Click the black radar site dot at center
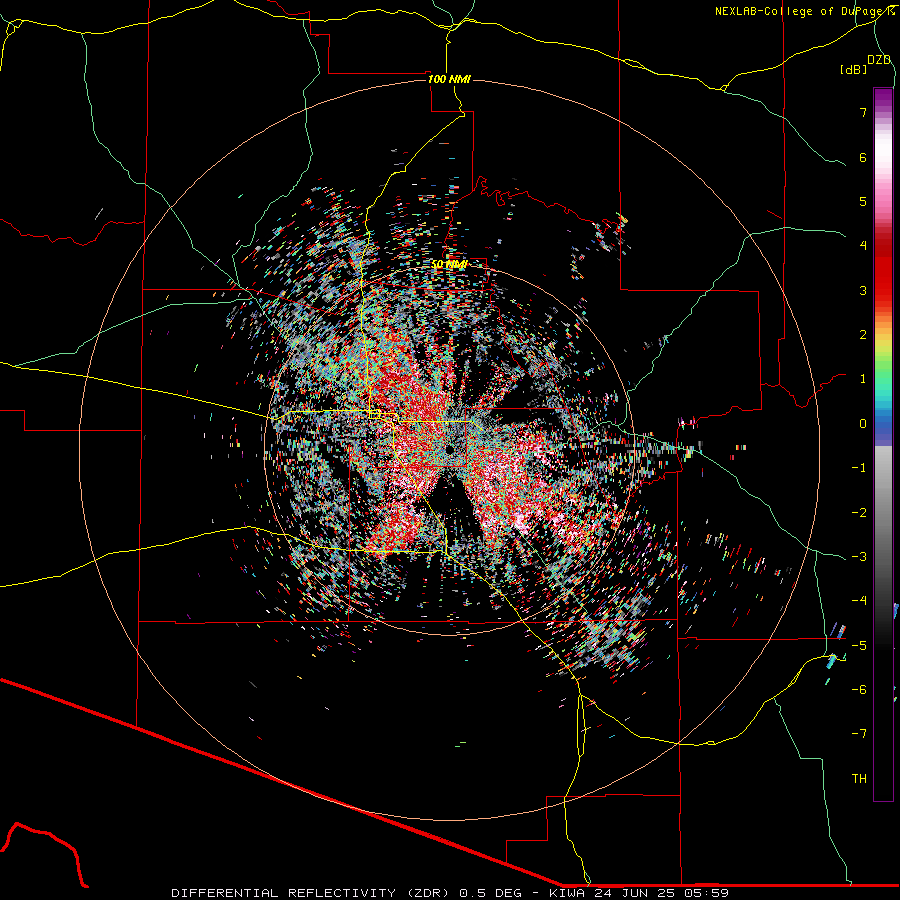This screenshot has width=900, height=900. click(x=449, y=449)
